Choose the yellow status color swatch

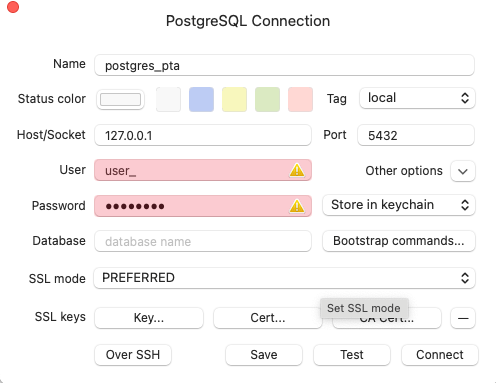(x=234, y=99)
